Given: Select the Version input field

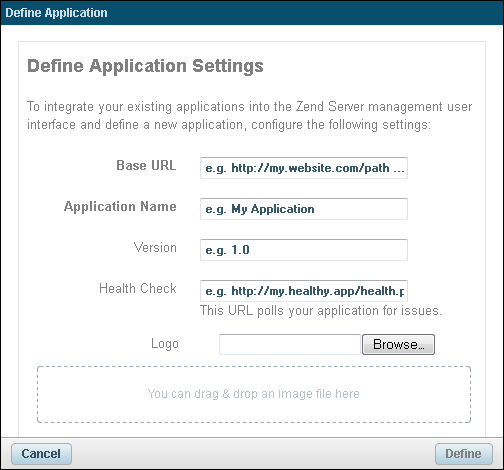Looking at the screenshot, I should (304, 250).
